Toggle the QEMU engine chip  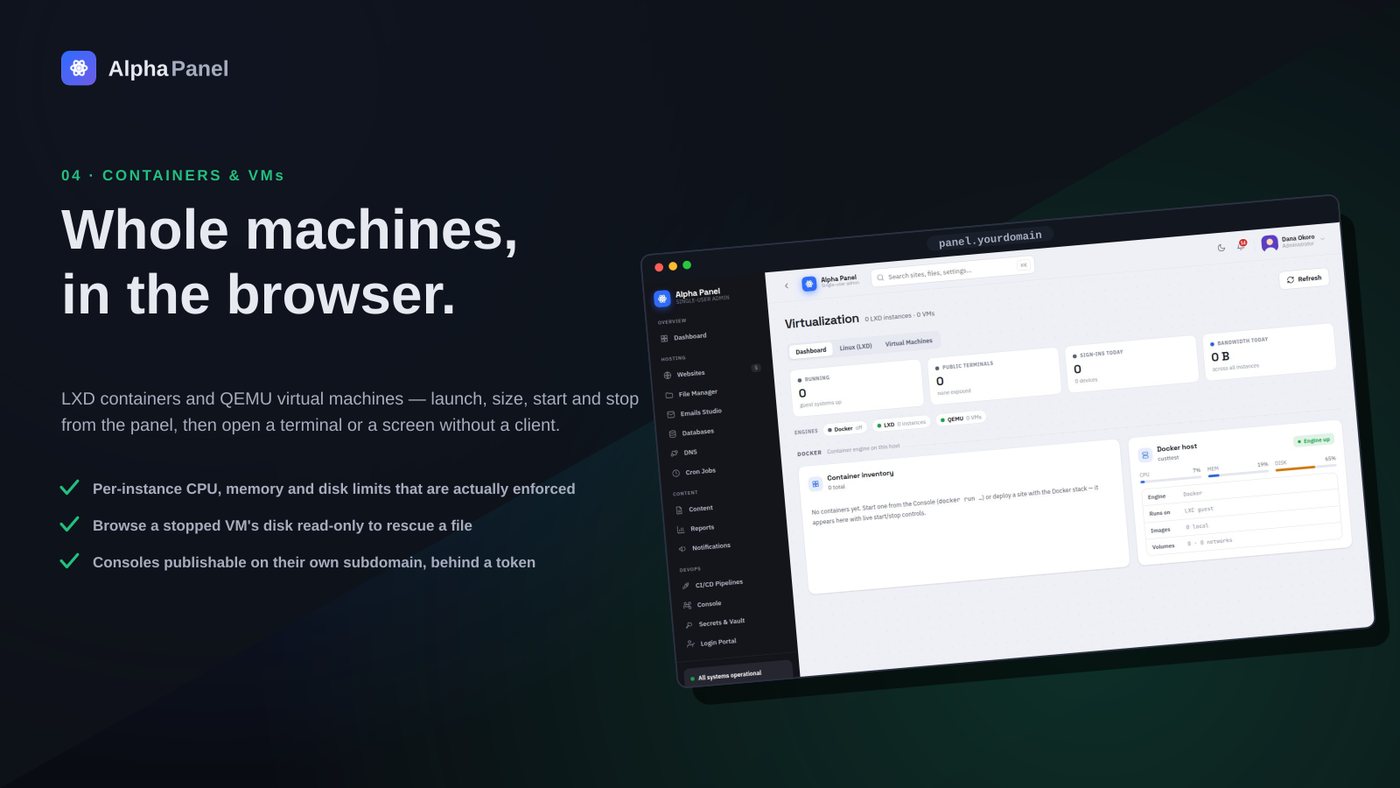point(961,418)
